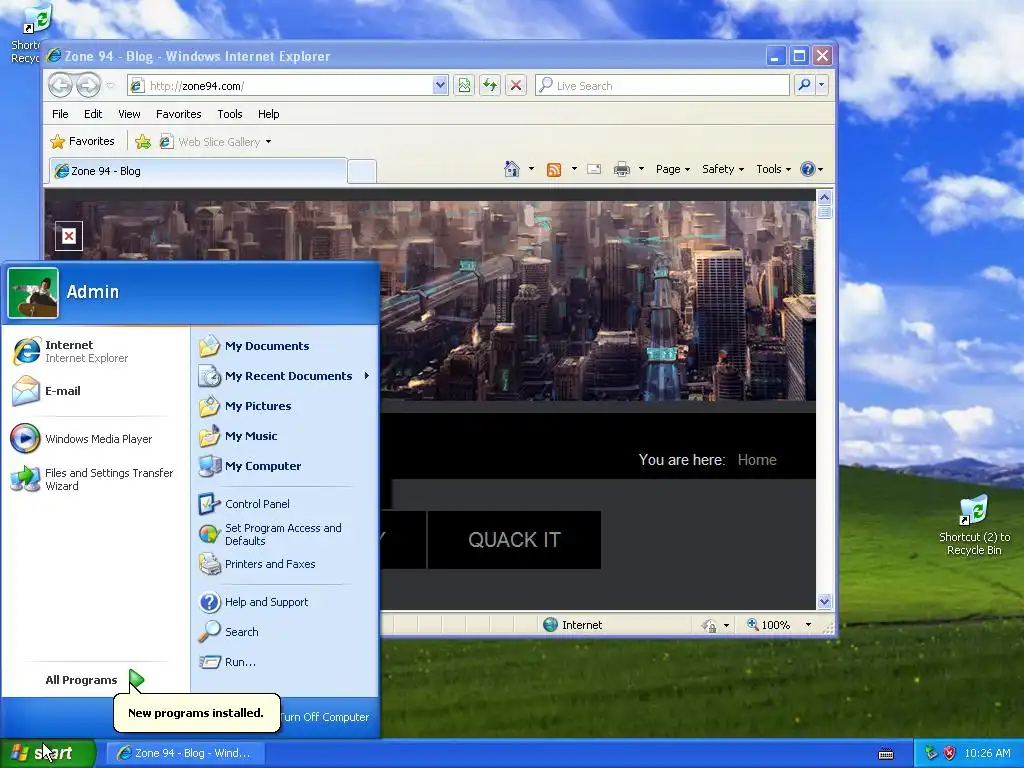Viewport: 1024px width, 768px height.
Task: Open the command bar Tools dropdown
Action: click(x=773, y=169)
